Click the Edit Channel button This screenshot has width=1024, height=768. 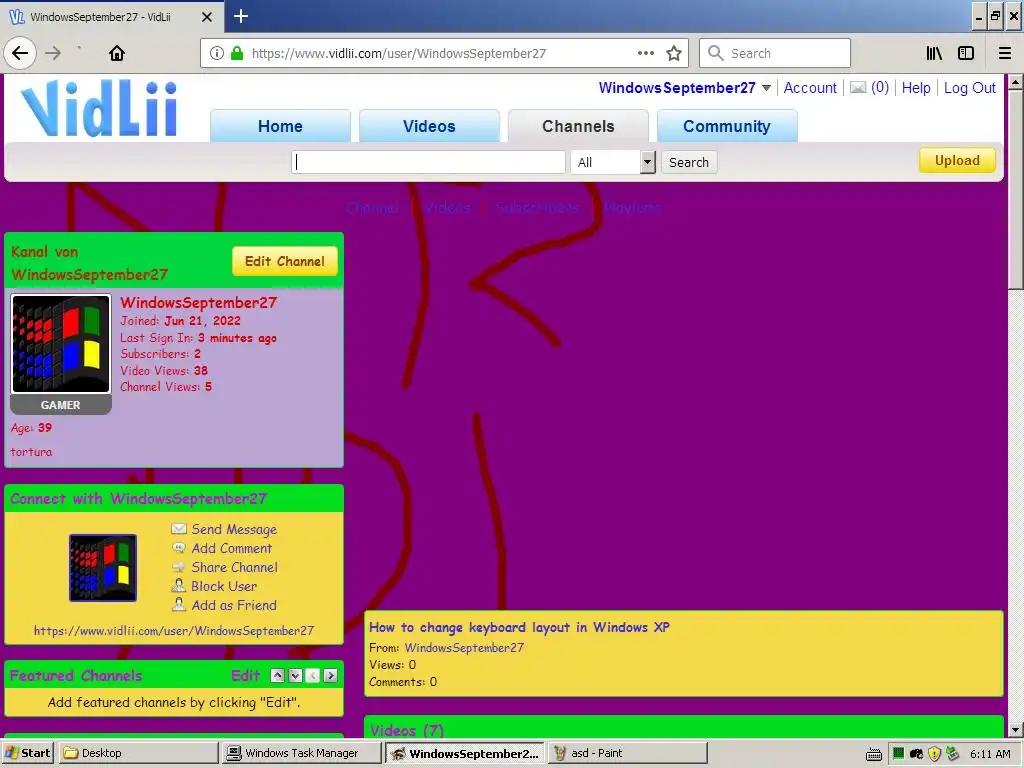(x=285, y=261)
